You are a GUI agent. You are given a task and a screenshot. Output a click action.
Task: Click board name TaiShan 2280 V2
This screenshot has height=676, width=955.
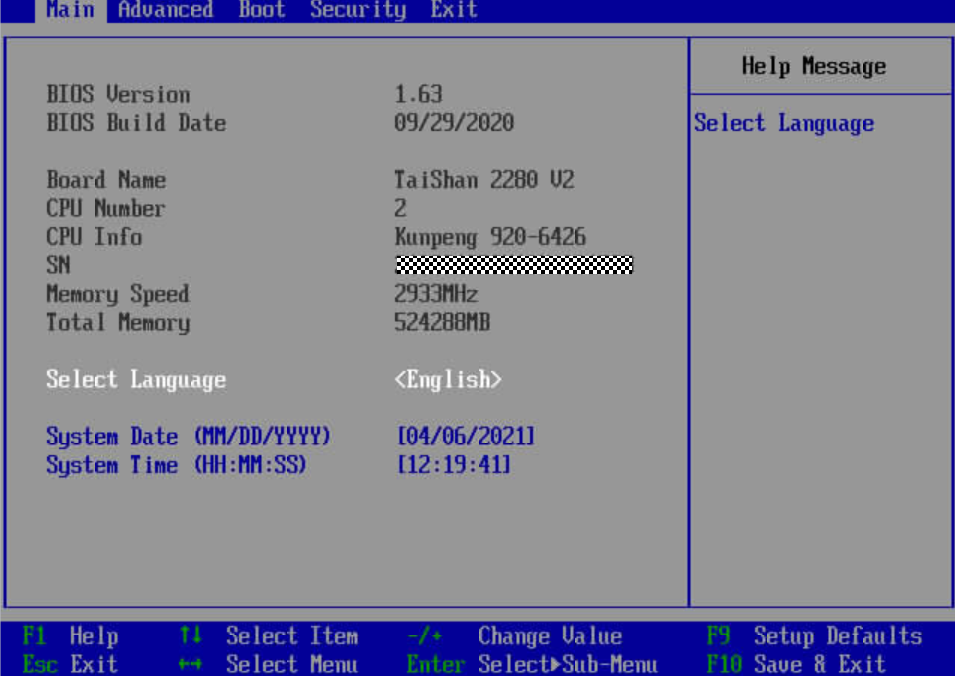484,180
